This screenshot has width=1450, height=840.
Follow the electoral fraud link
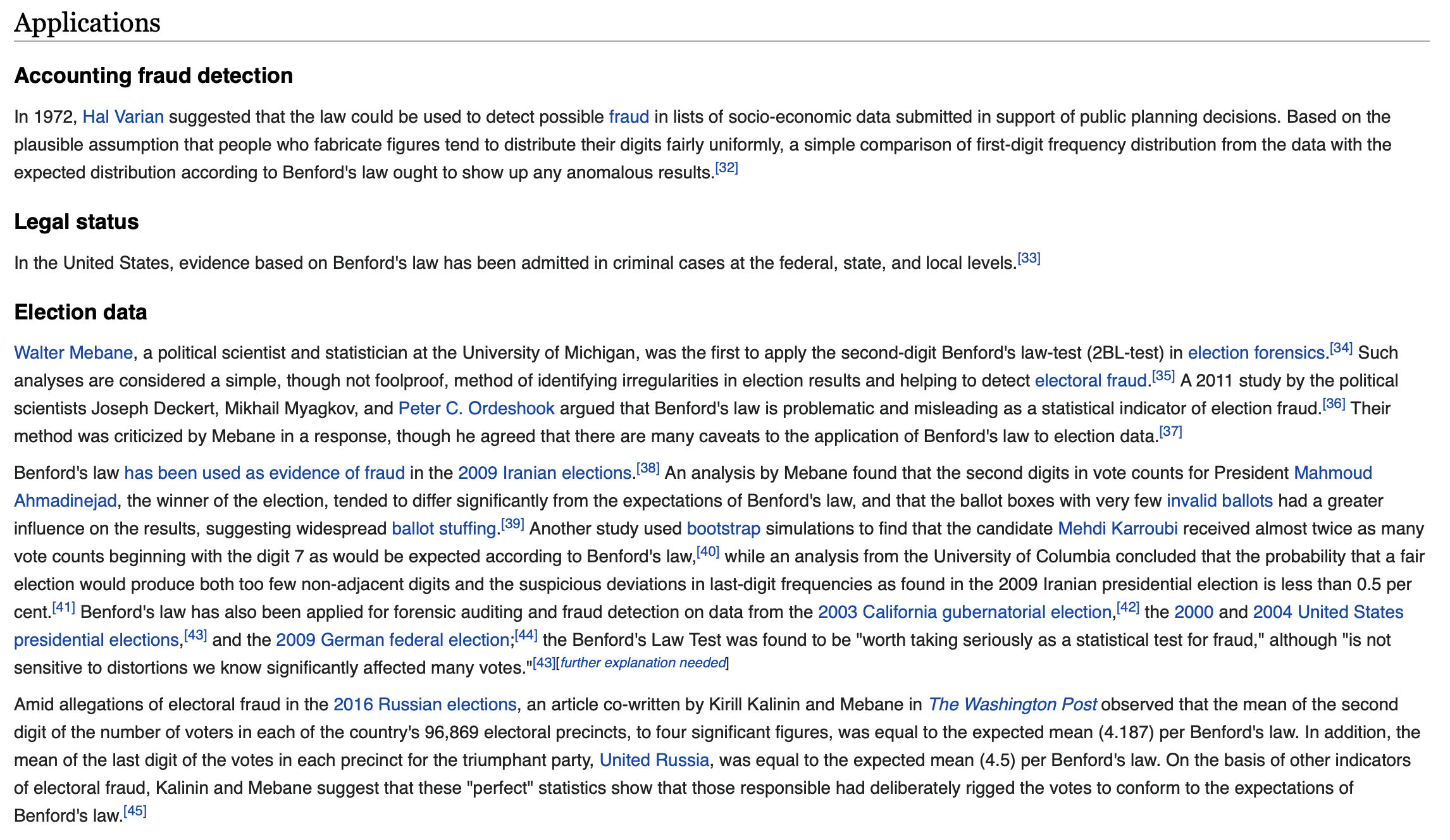[x=1091, y=381]
